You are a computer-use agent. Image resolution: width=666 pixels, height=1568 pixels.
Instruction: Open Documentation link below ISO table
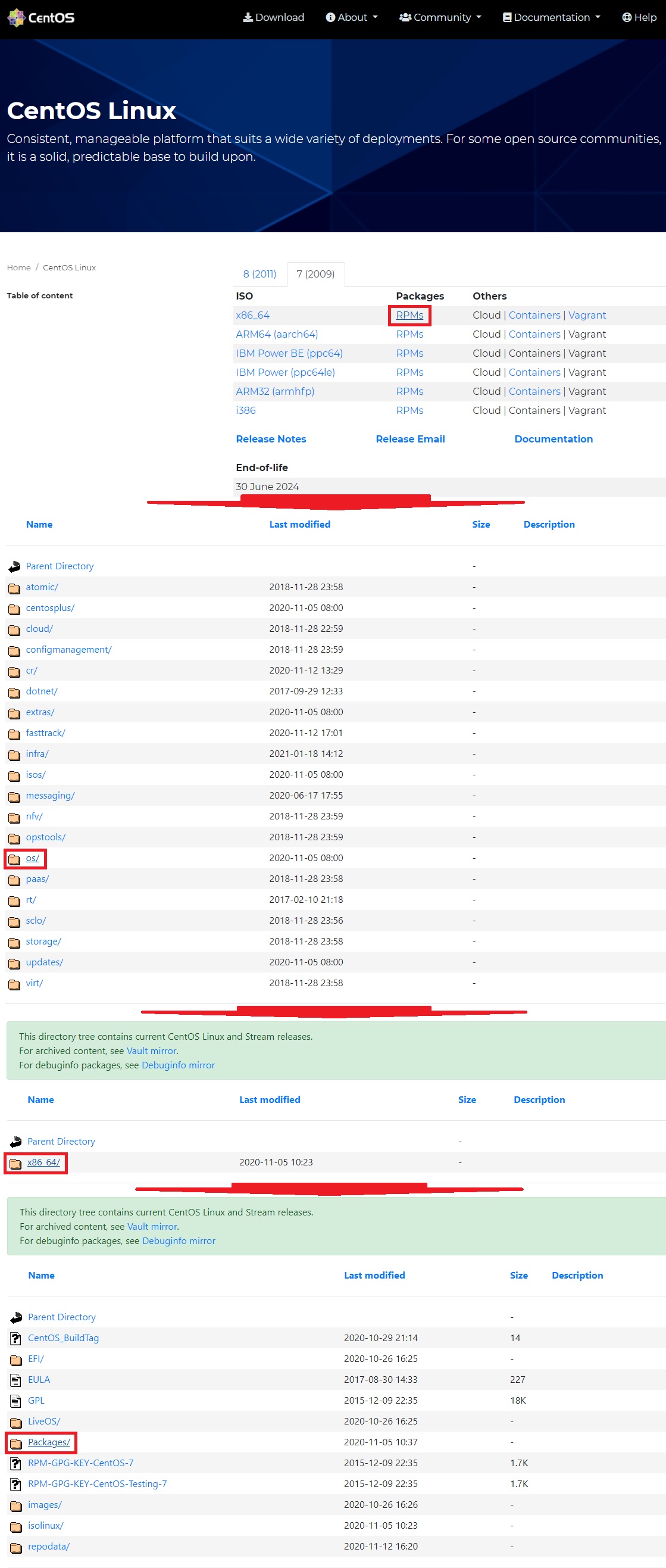(554, 439)
